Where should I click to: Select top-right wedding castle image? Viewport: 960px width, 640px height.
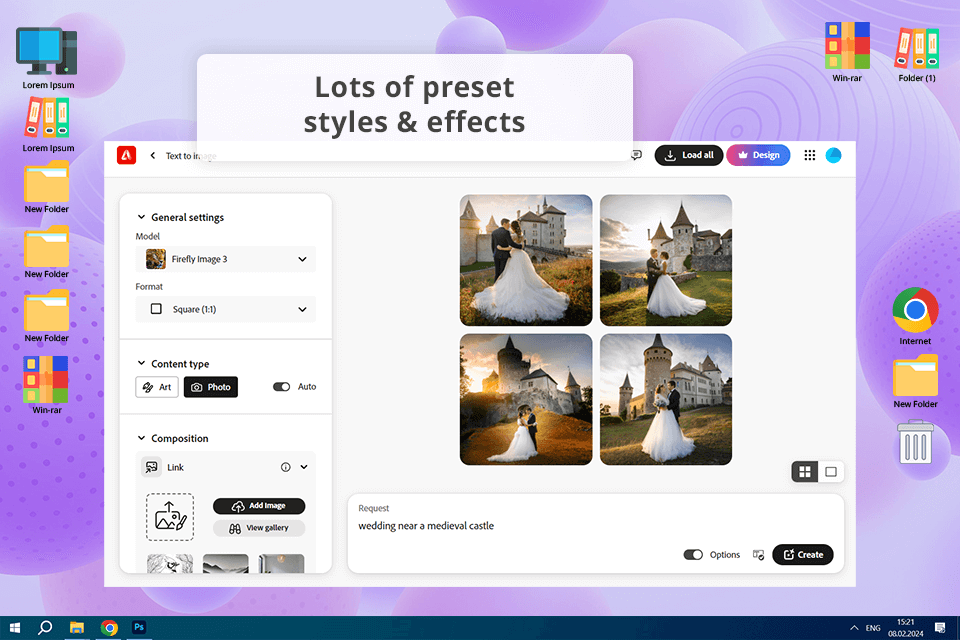[x=666, y=260]
